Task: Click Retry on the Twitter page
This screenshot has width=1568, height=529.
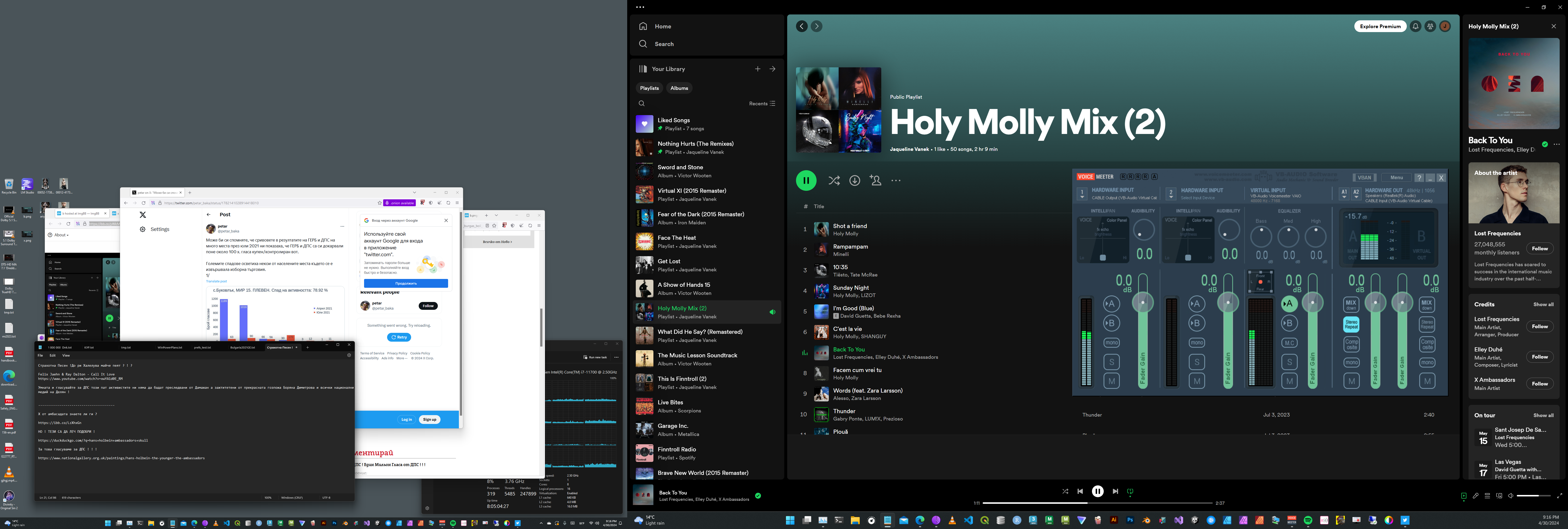Action: 399,337
